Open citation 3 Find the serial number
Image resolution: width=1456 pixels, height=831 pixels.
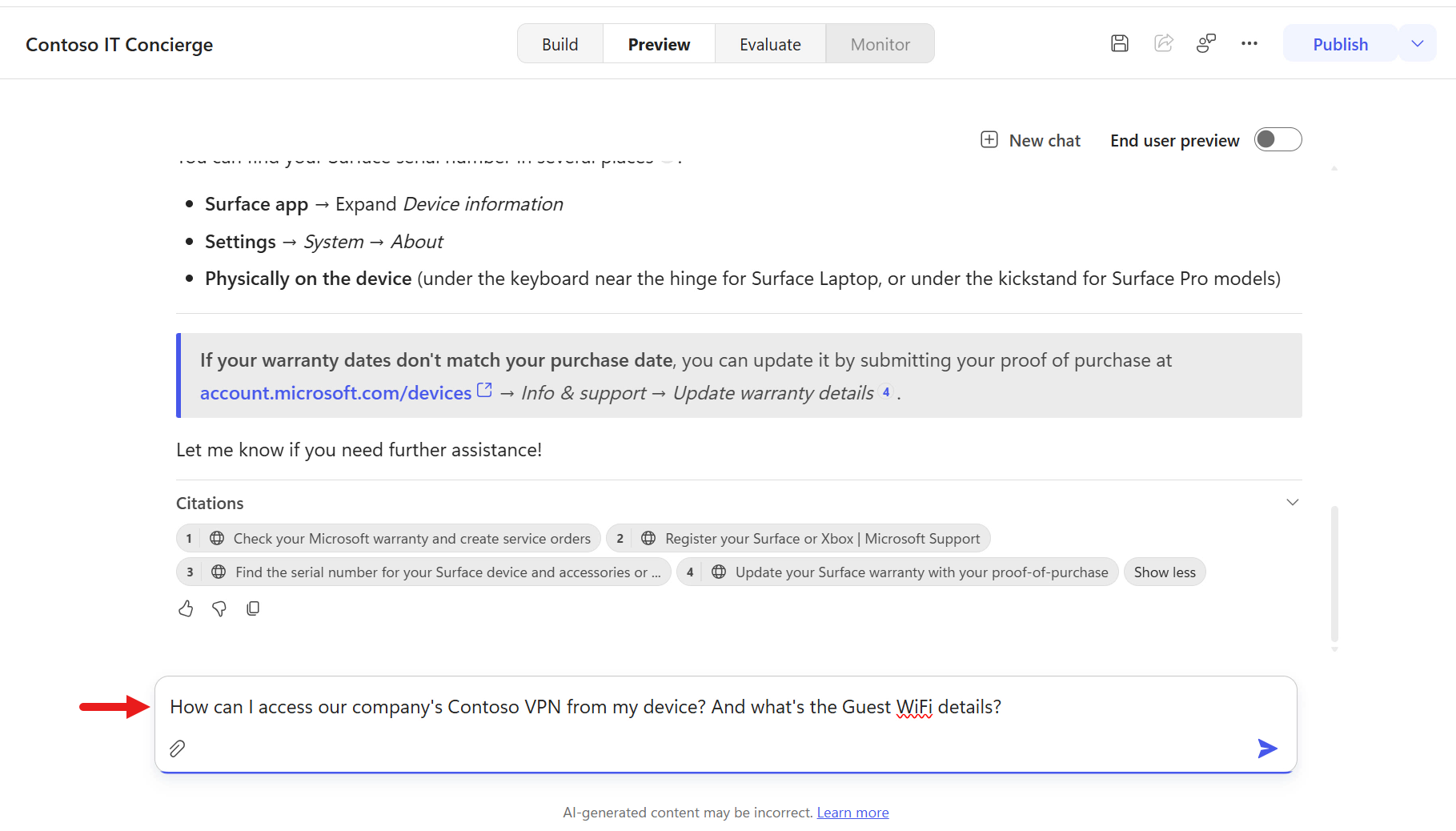coord(423,572)
